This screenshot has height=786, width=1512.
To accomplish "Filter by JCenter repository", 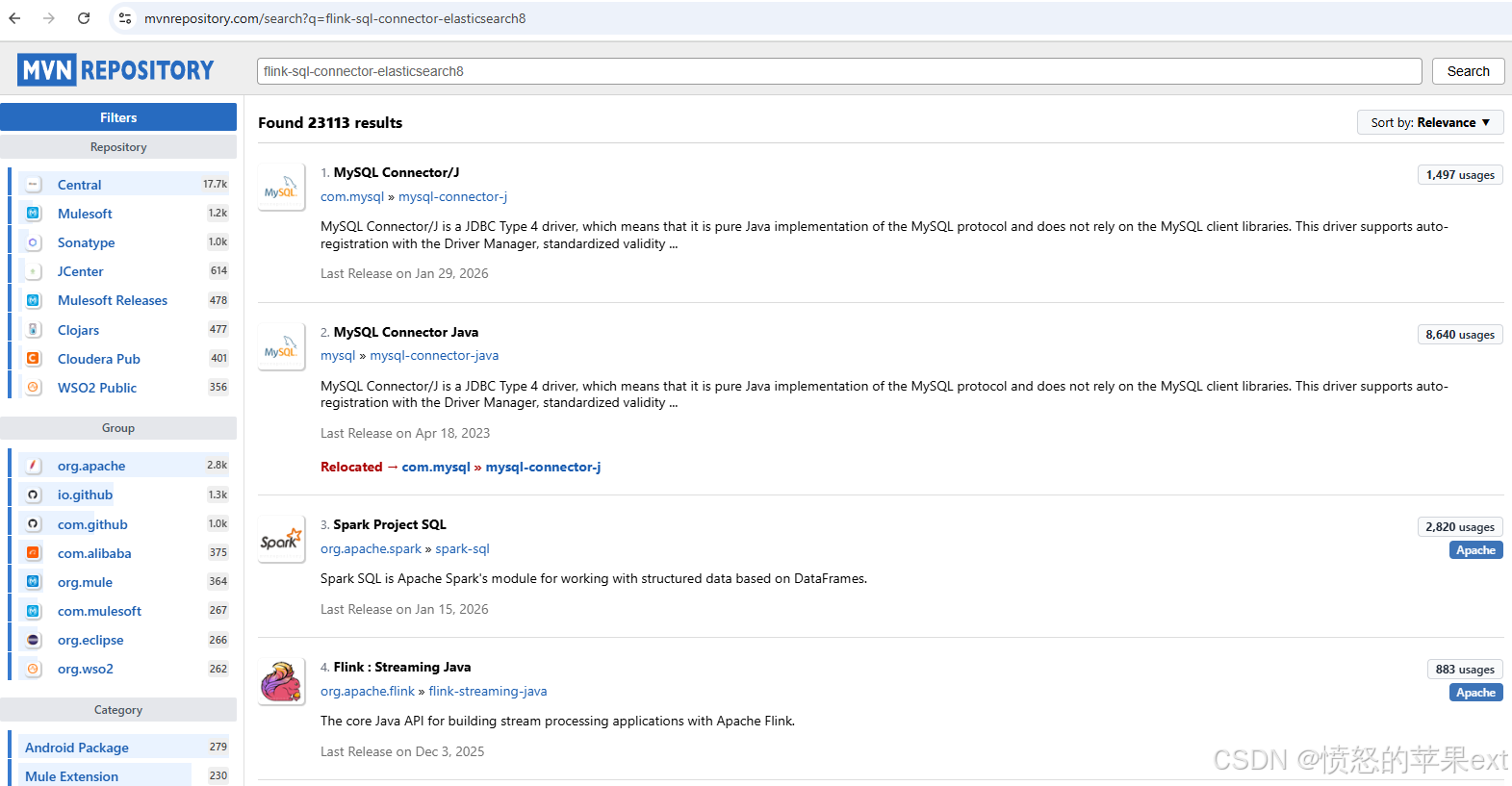I will click(x=80, y=271).
